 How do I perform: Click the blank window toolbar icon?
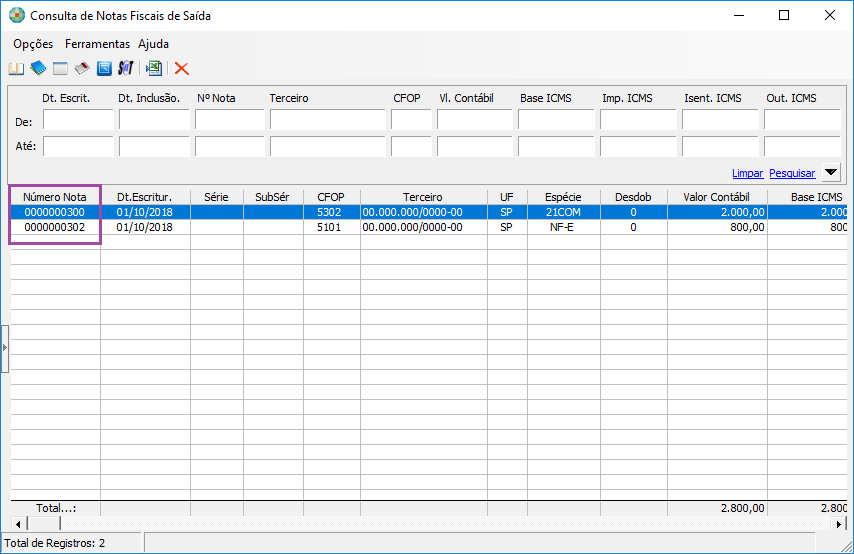(x=60, y=69)
